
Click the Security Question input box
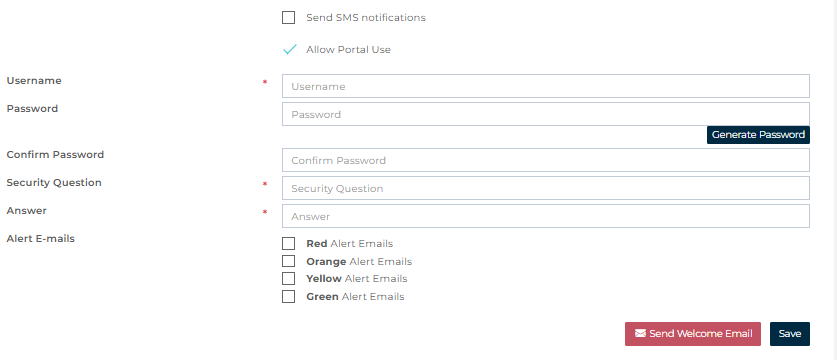(x=546, y=188)
